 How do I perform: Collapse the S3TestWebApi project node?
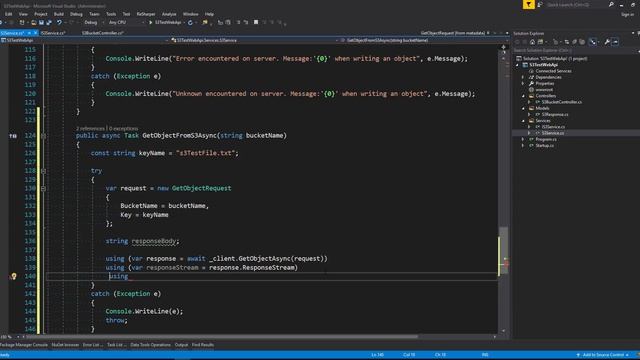coord(518,65)
